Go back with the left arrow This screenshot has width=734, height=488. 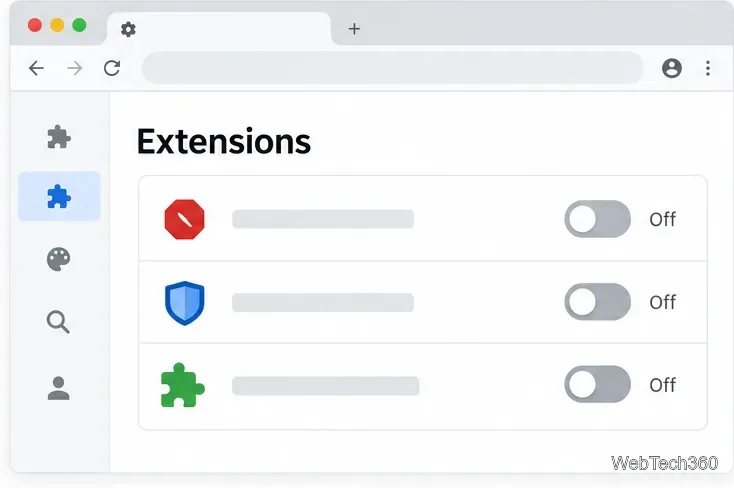[x=37, y=68]
